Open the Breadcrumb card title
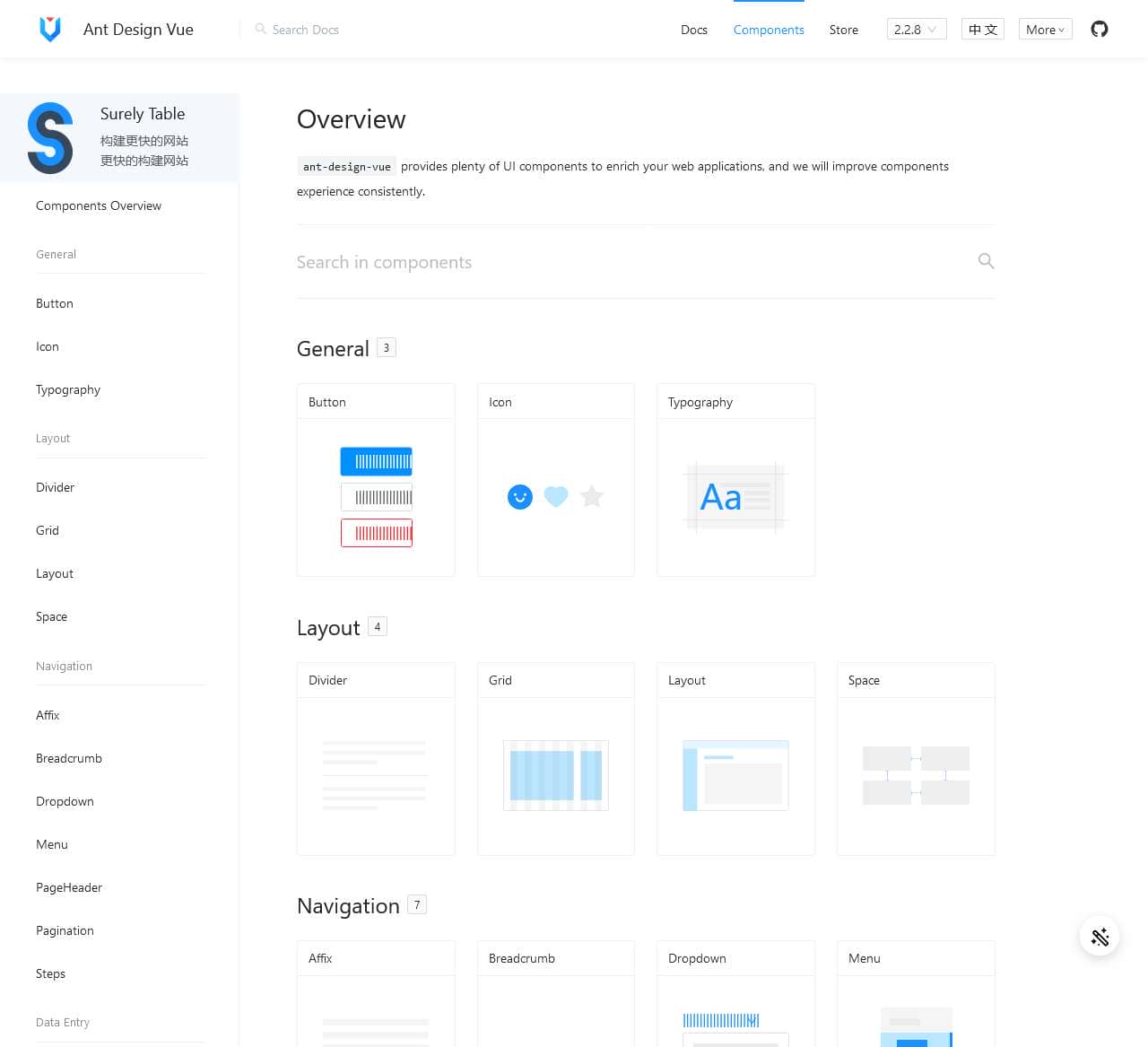 [x=522, y=958]
